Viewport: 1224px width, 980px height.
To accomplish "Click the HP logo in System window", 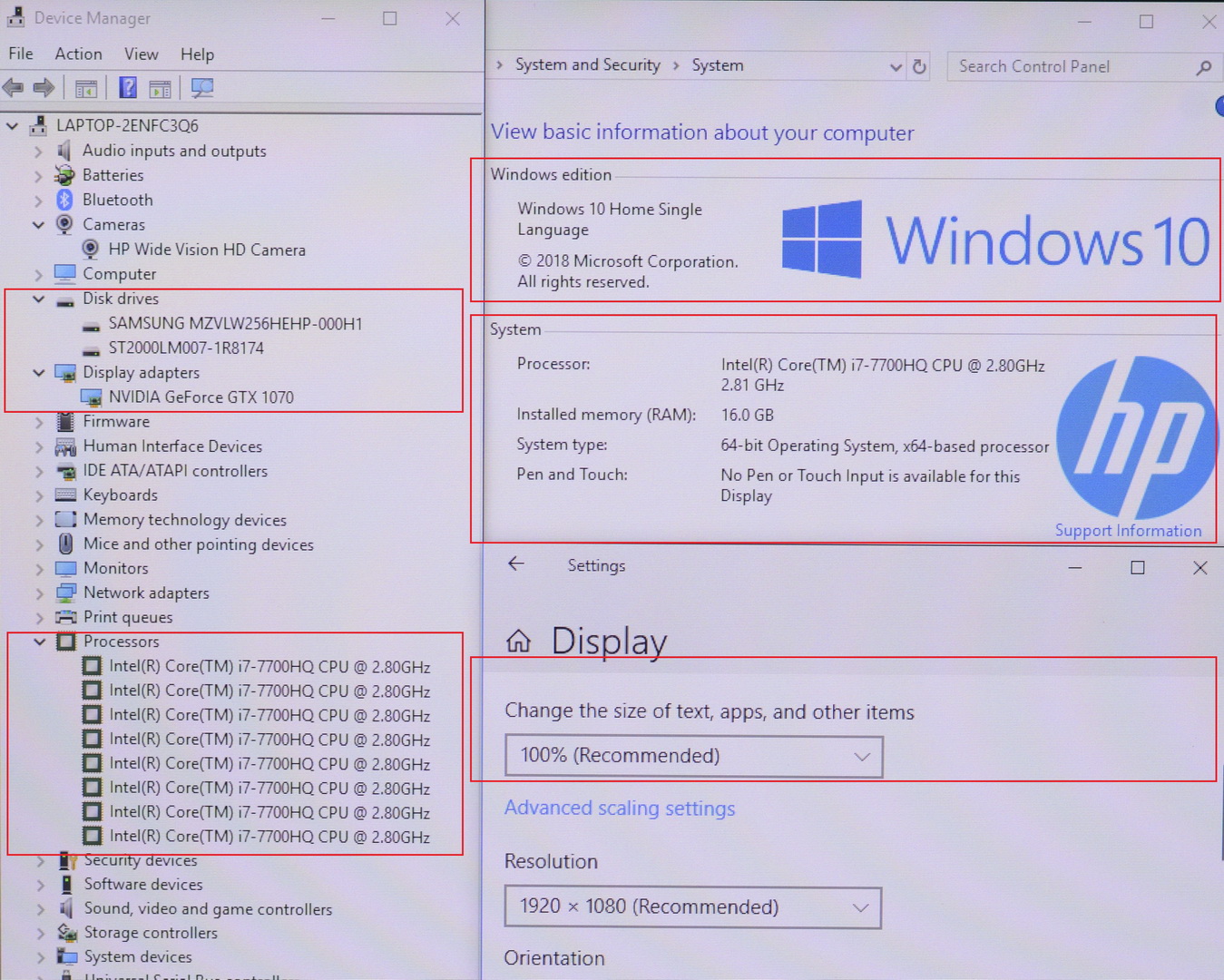I will 1136,437.
